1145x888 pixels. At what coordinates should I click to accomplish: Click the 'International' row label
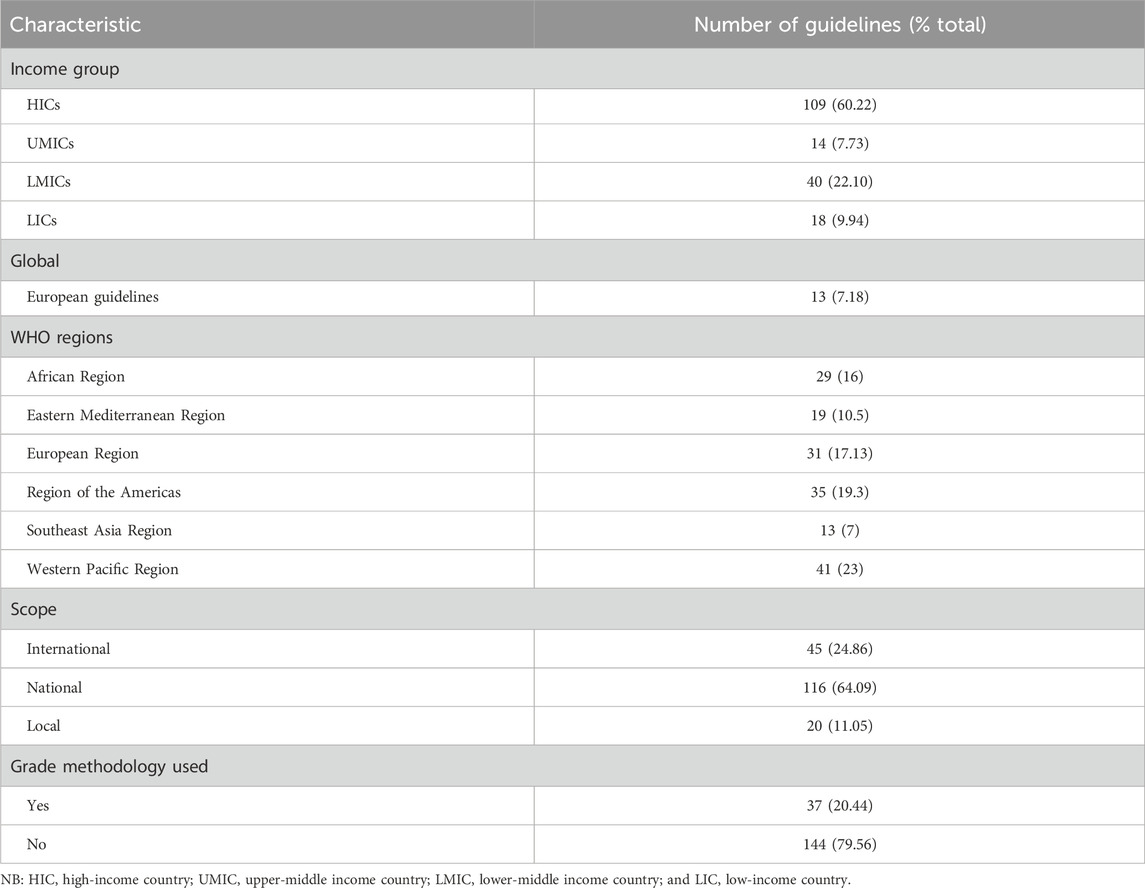pos(69,649)
